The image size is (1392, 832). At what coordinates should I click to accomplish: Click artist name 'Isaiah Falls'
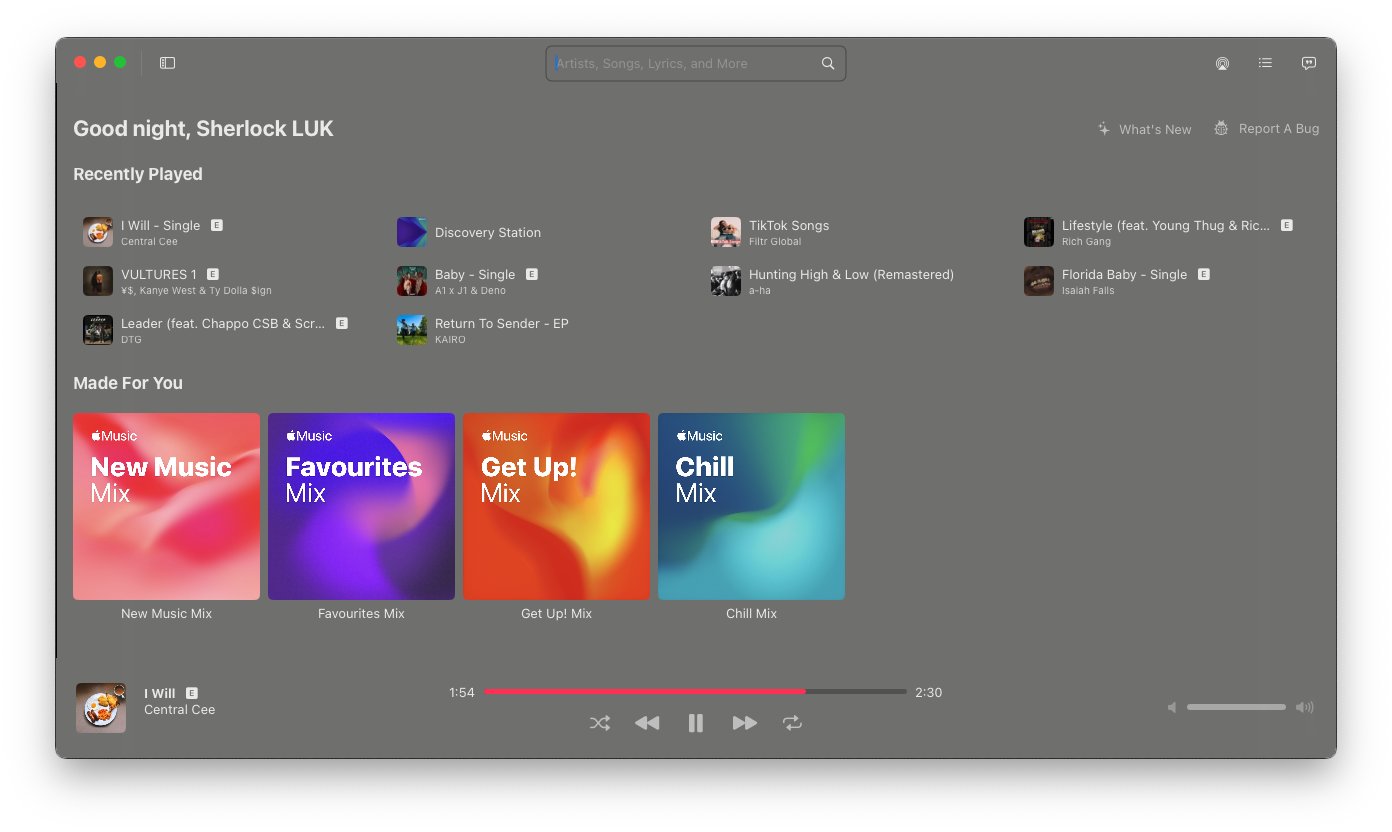tap(1088, 291)
